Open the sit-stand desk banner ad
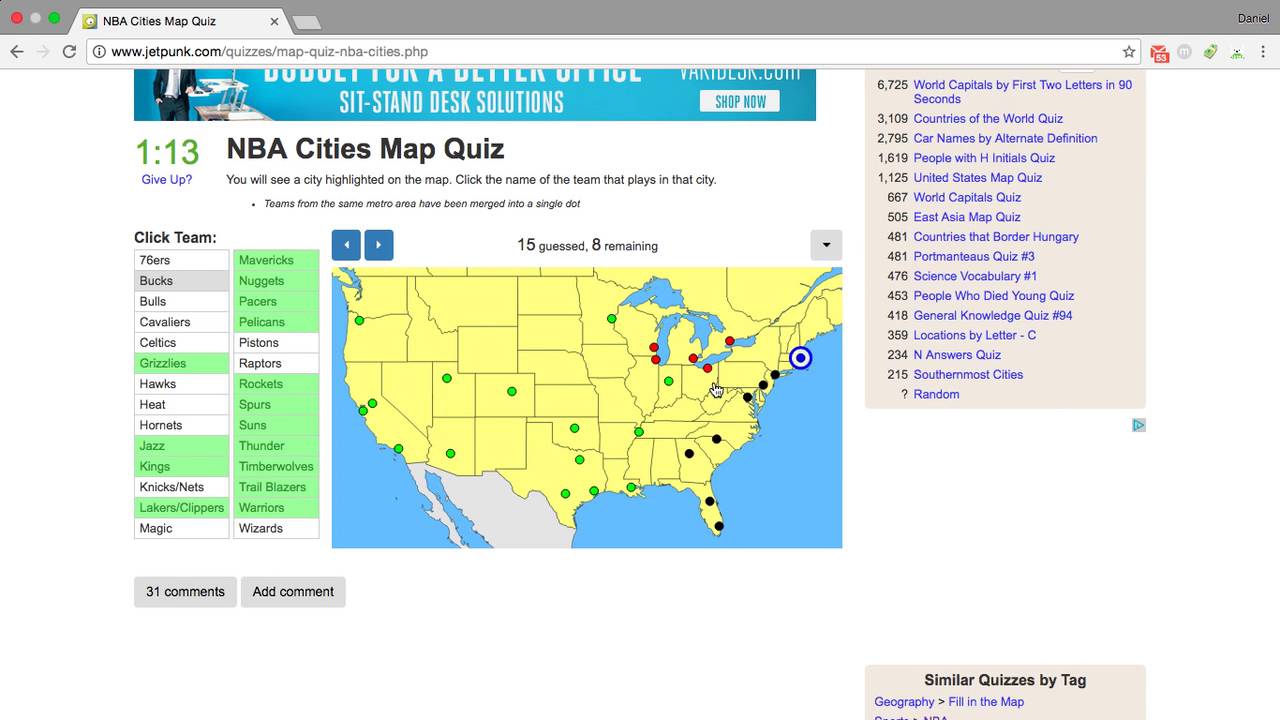The height and width of the screenshot is (720, 1280). point(475,95)
